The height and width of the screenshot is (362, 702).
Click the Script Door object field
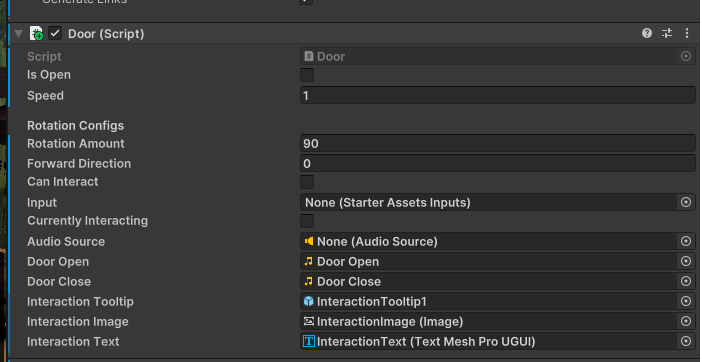click(497, 56)
